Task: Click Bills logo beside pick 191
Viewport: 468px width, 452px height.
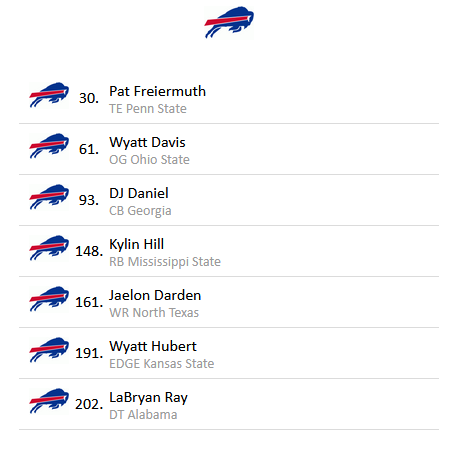Action: (49, 350)
